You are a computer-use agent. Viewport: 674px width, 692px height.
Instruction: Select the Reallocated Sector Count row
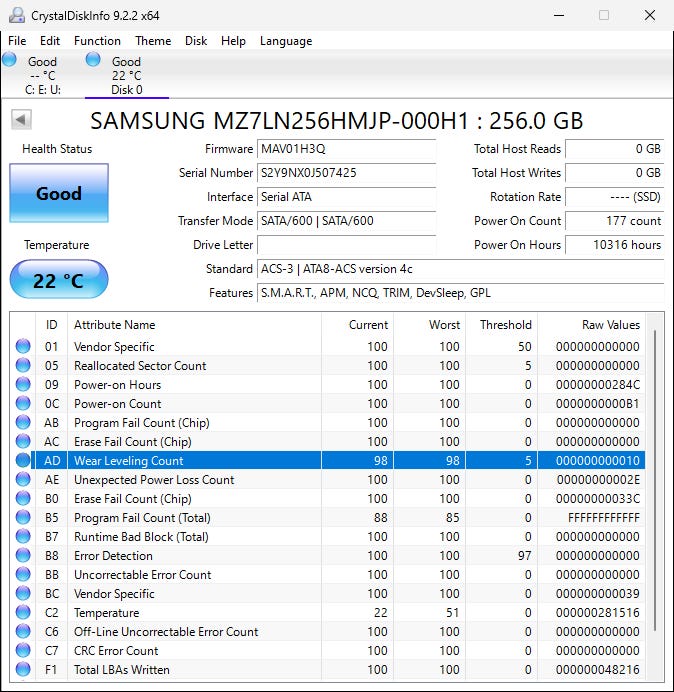pyautogui.click(x=328, y=365)
